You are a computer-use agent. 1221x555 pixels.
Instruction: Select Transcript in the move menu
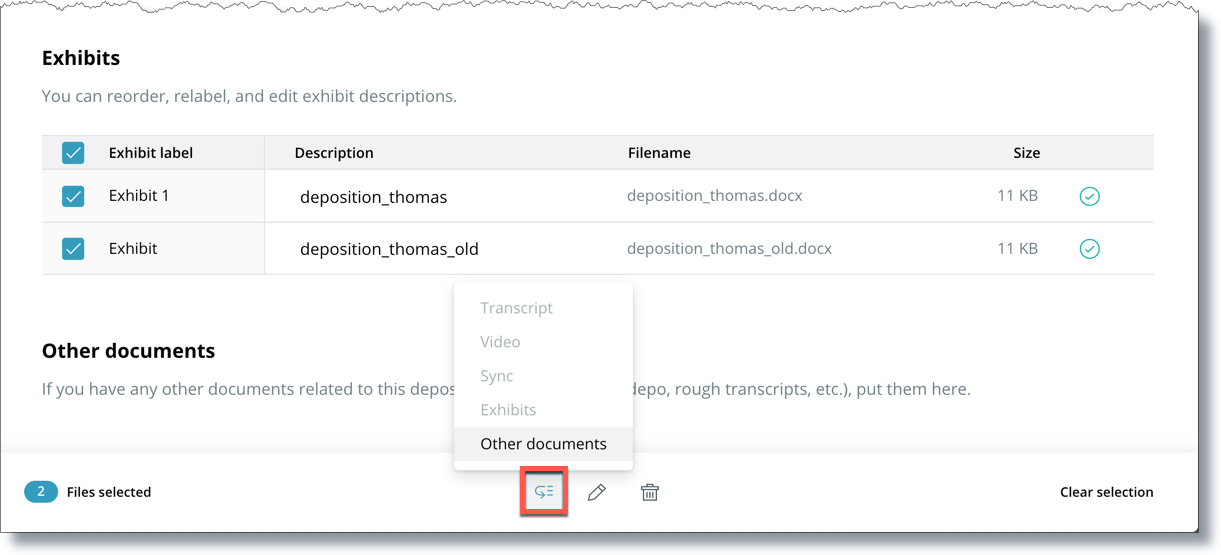tap(516, 308)
